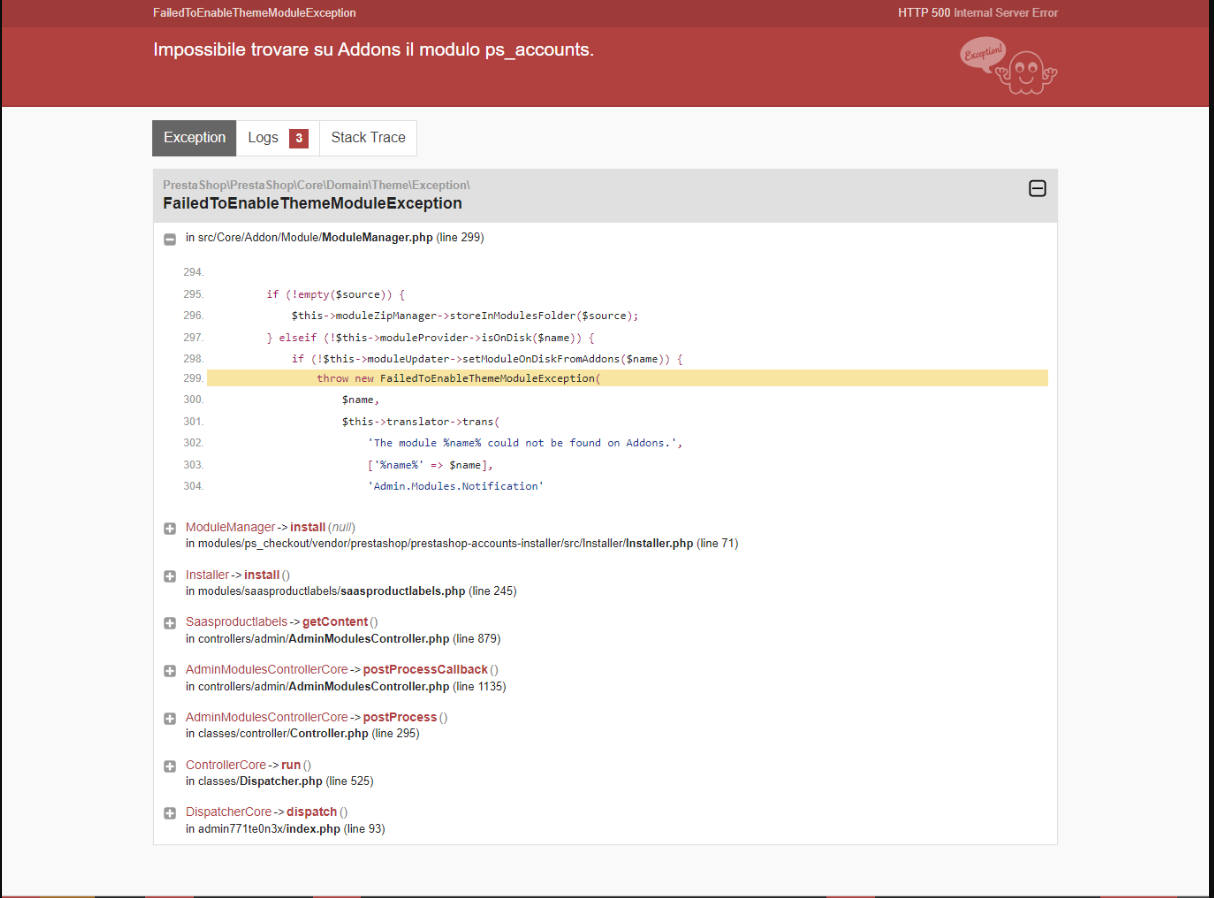Collapse the FailedToEnableThemeModuleException panel
The image size is (1214, 898).
1037,188
